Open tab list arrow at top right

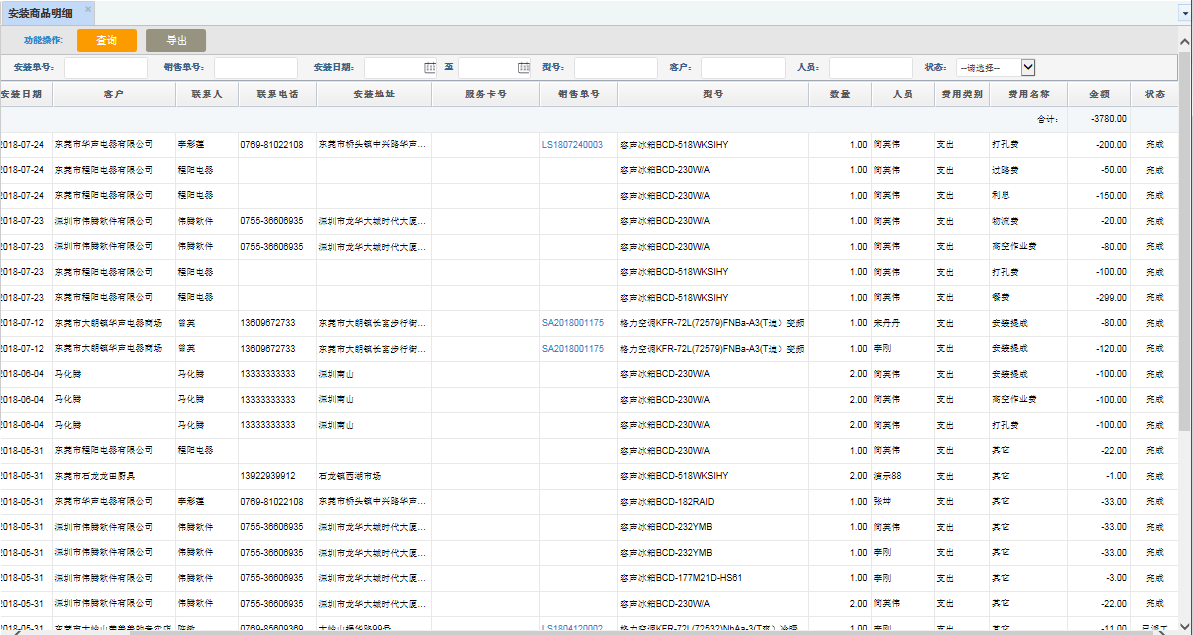pos(1187,14)
